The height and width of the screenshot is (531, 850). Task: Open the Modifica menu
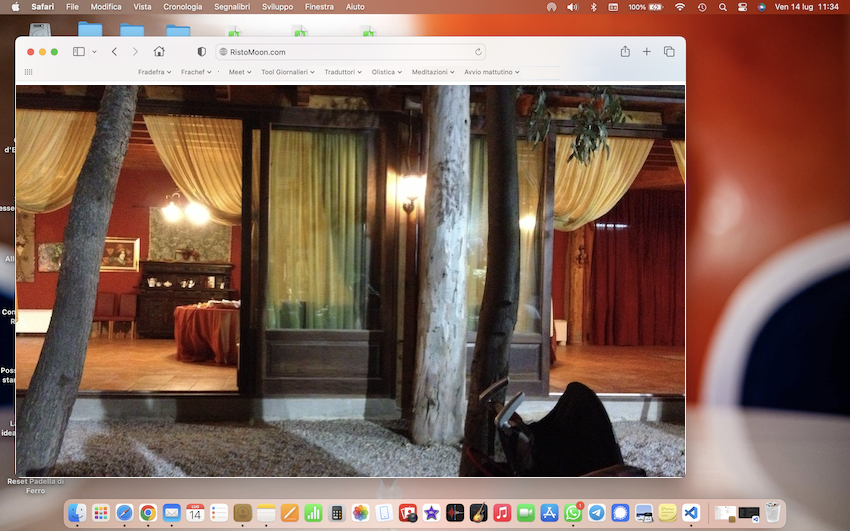[106, 7]
